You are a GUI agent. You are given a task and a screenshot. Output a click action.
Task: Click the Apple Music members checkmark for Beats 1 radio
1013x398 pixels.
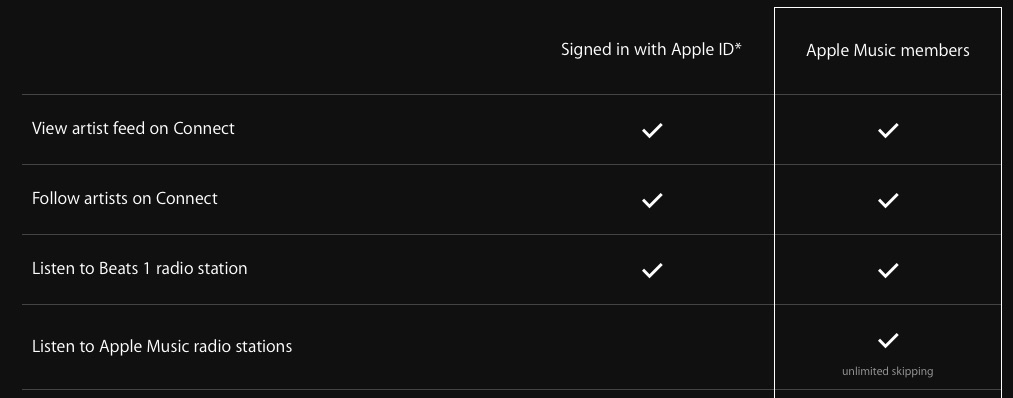888,269
